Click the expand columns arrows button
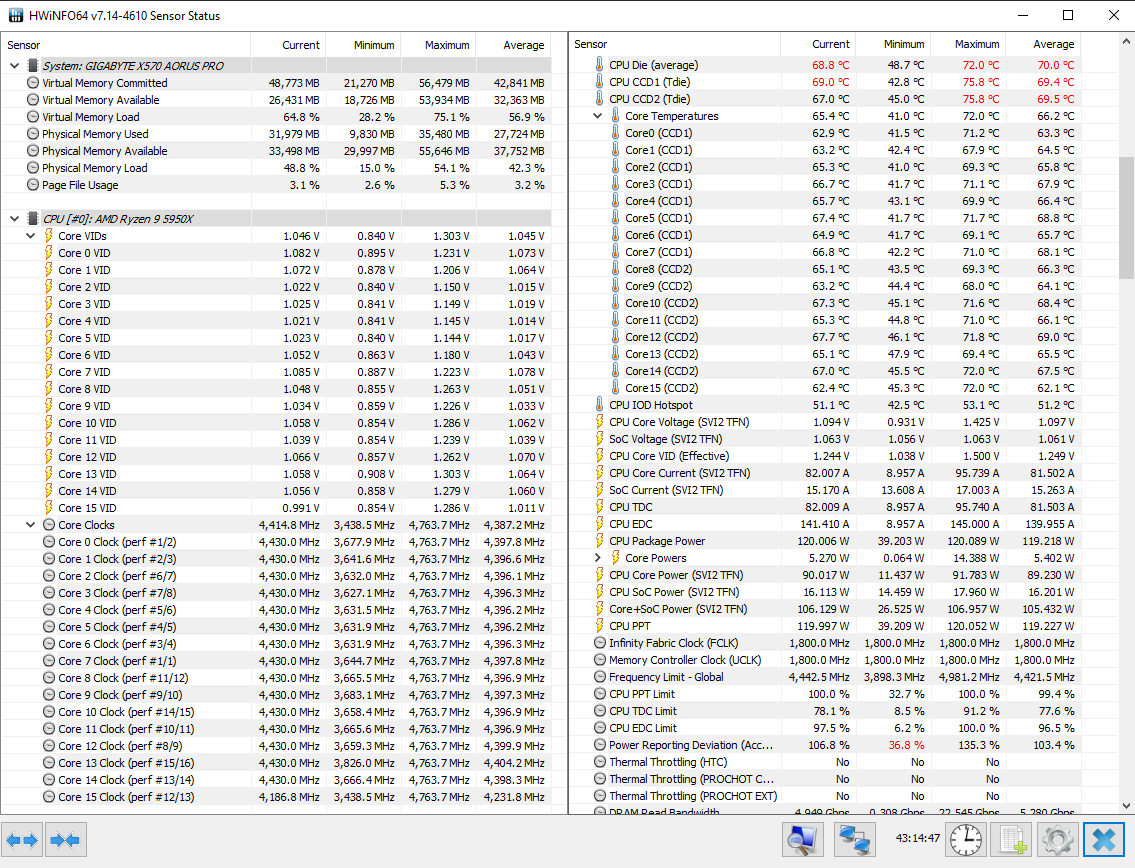 pyautogui.click(x=22, y=840)
